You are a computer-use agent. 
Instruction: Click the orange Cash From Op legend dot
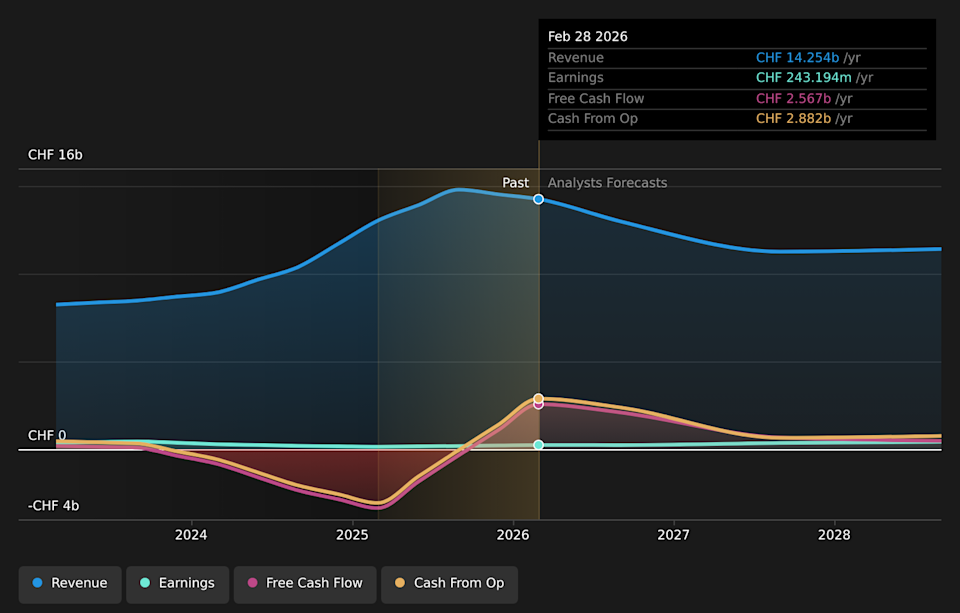pos(401,583)
